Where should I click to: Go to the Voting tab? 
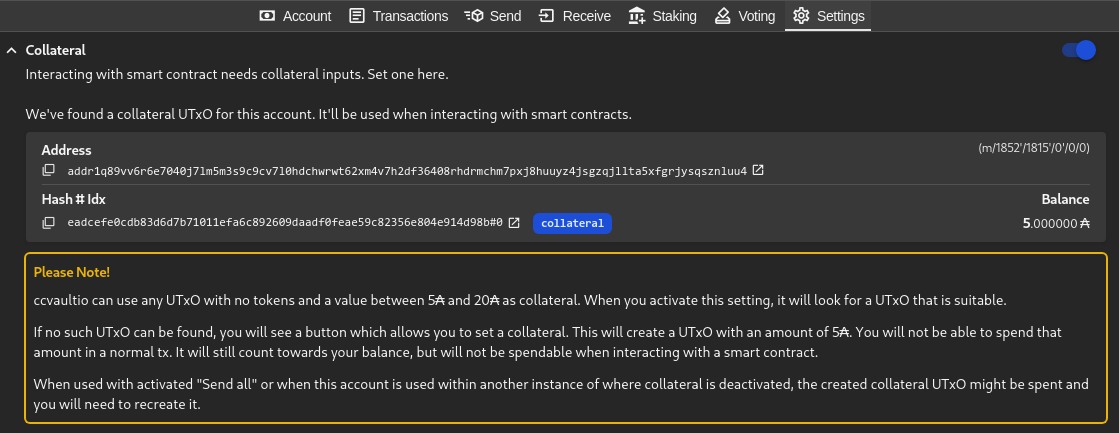[x=745, y=16]
